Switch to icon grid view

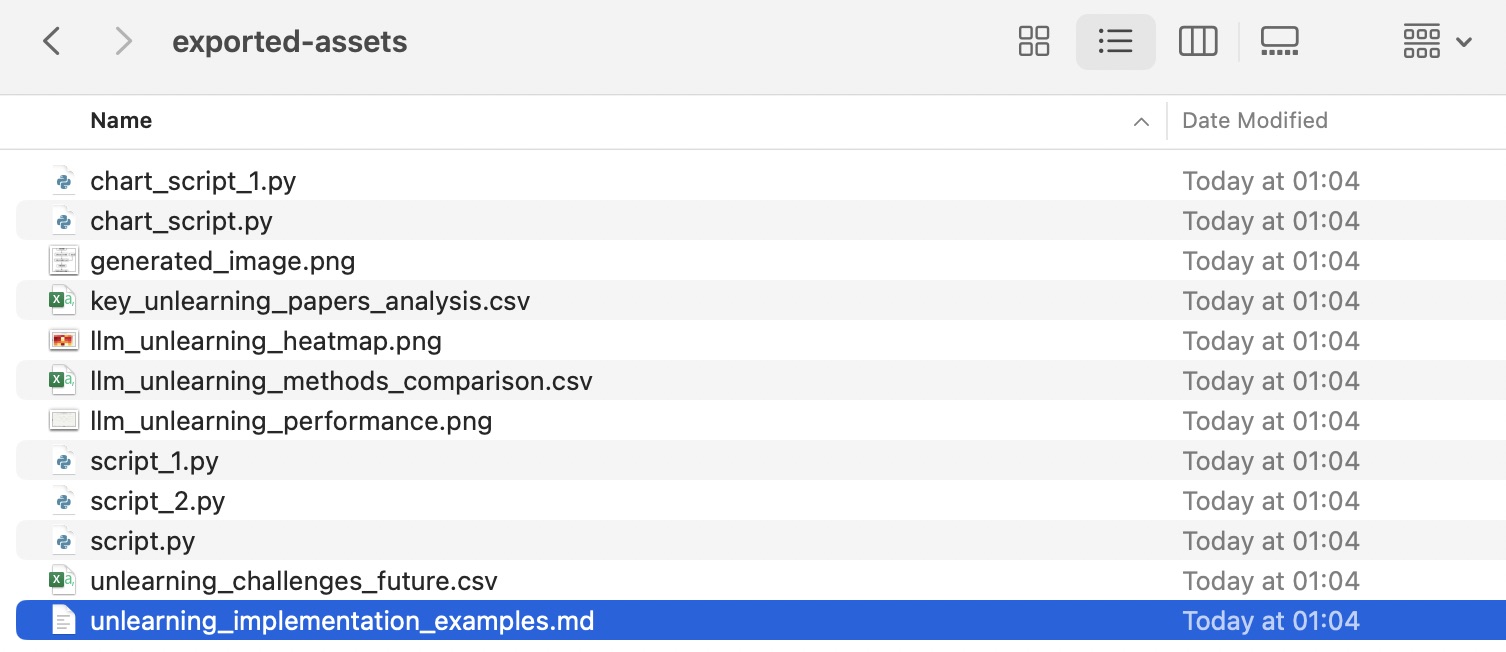pyautogui.click(x=1034, y=42)
